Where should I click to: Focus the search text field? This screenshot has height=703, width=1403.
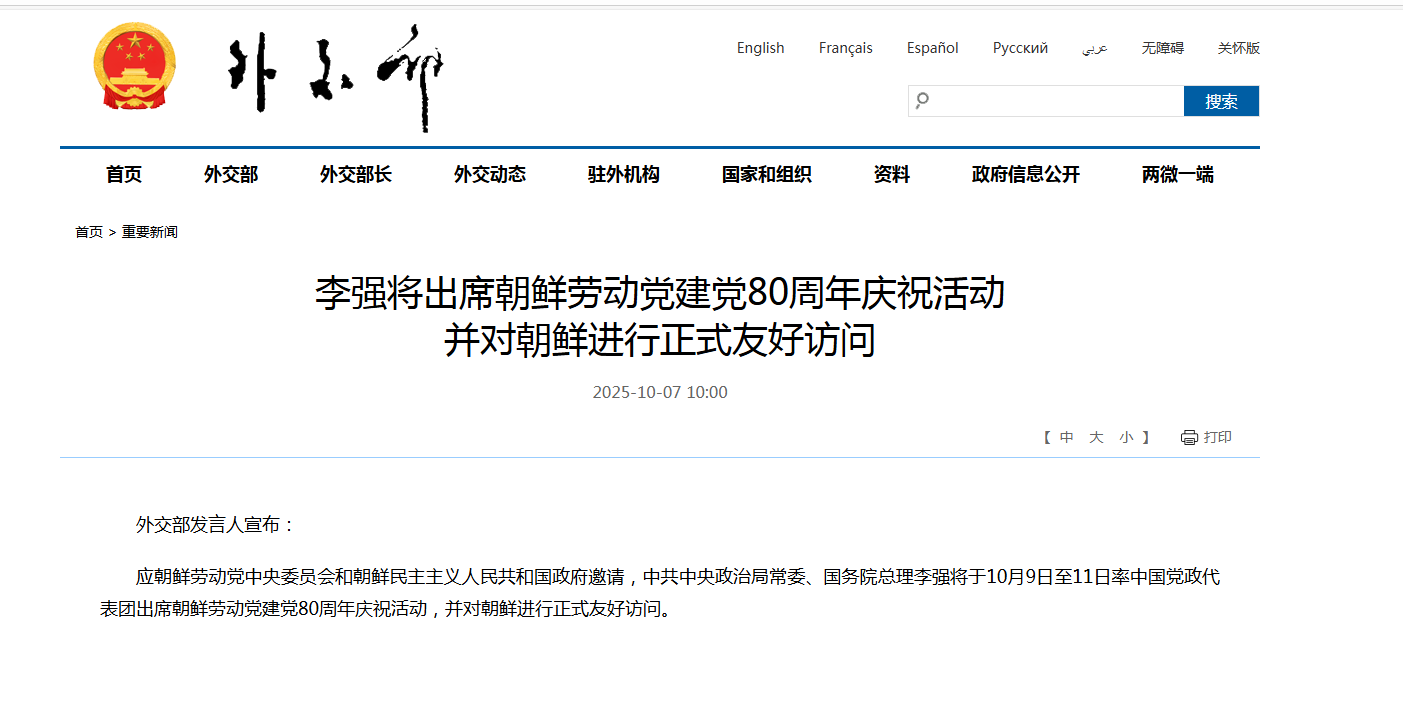[1055, 101]
